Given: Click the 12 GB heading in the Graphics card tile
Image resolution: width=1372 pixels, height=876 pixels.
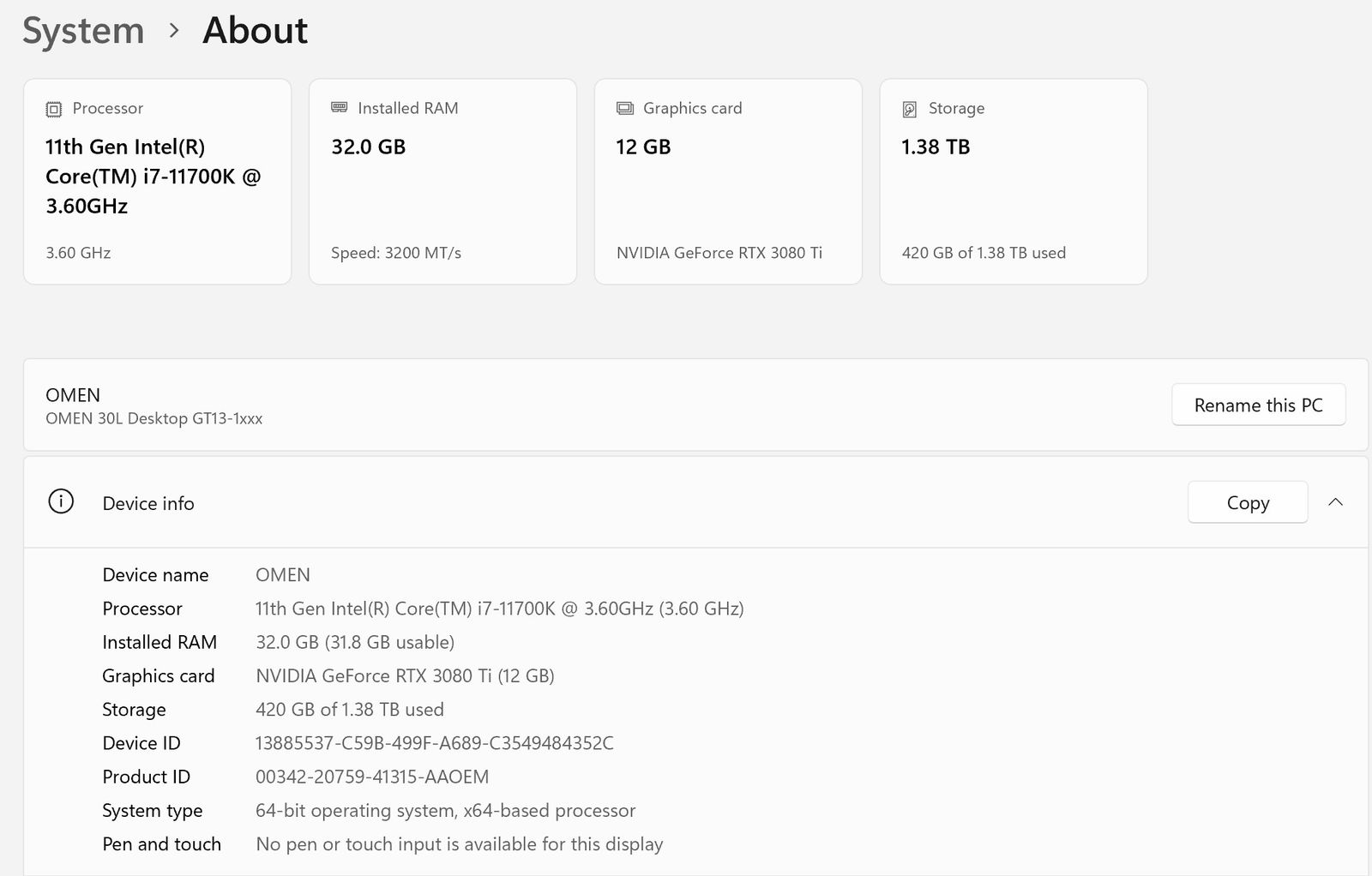Looking at the screenshot, I should (x=643, y=147).
